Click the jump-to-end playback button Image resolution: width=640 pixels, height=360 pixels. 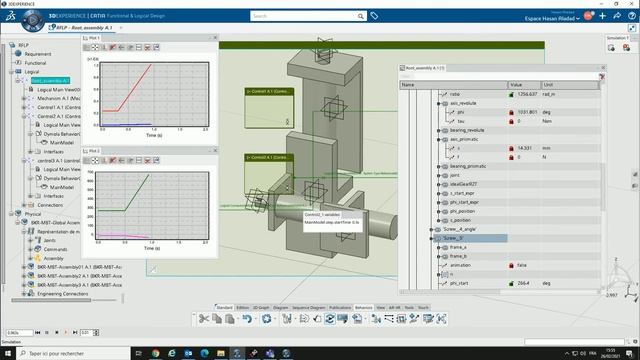75,333
